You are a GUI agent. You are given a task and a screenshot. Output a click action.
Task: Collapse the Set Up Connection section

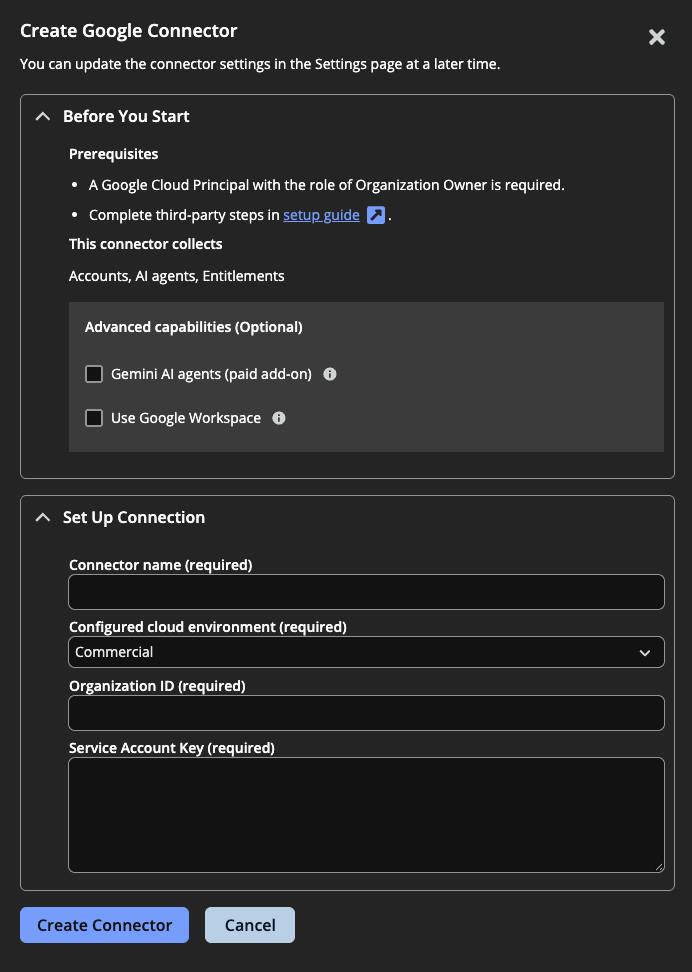[x=43, y=517]
